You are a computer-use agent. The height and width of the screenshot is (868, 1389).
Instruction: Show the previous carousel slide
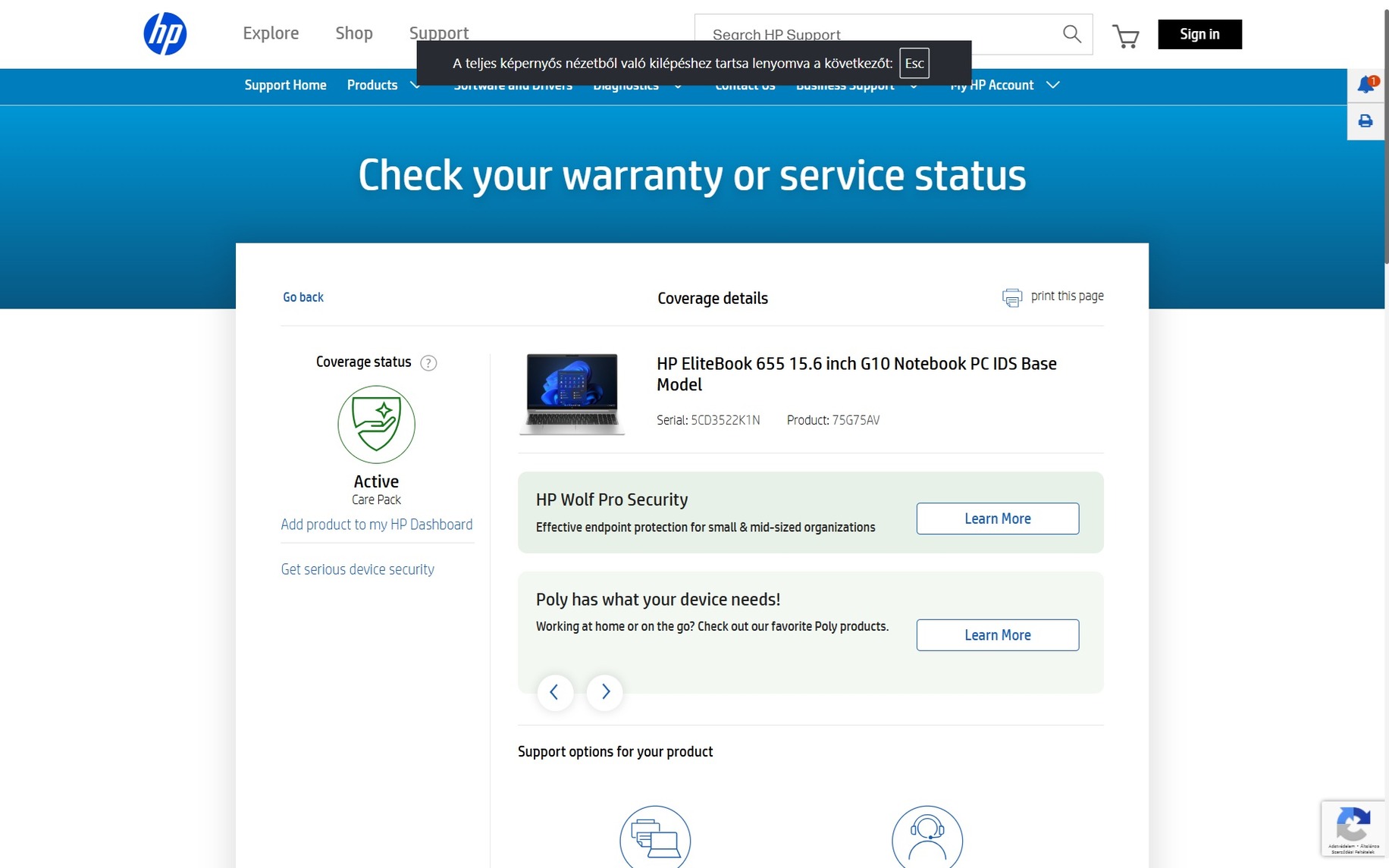tap(555, 692)
